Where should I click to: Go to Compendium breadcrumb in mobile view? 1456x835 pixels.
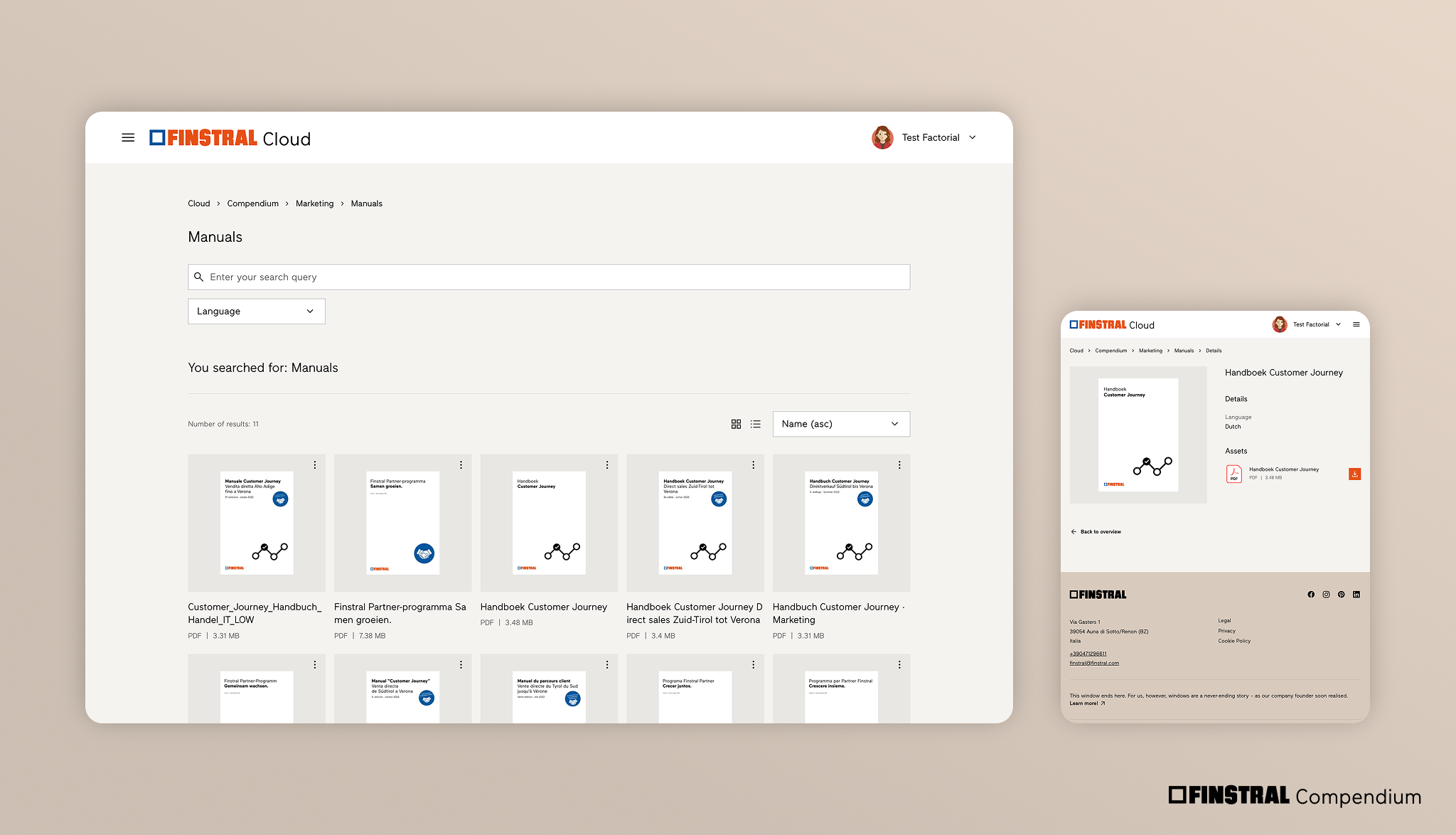(1111, 351)
